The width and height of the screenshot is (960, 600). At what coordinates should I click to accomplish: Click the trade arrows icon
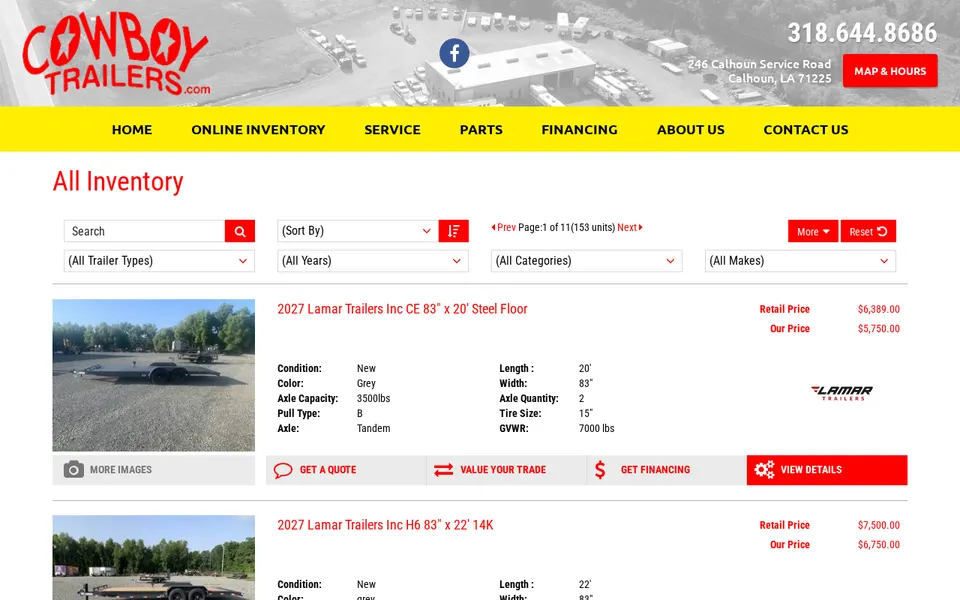[443, 470]
